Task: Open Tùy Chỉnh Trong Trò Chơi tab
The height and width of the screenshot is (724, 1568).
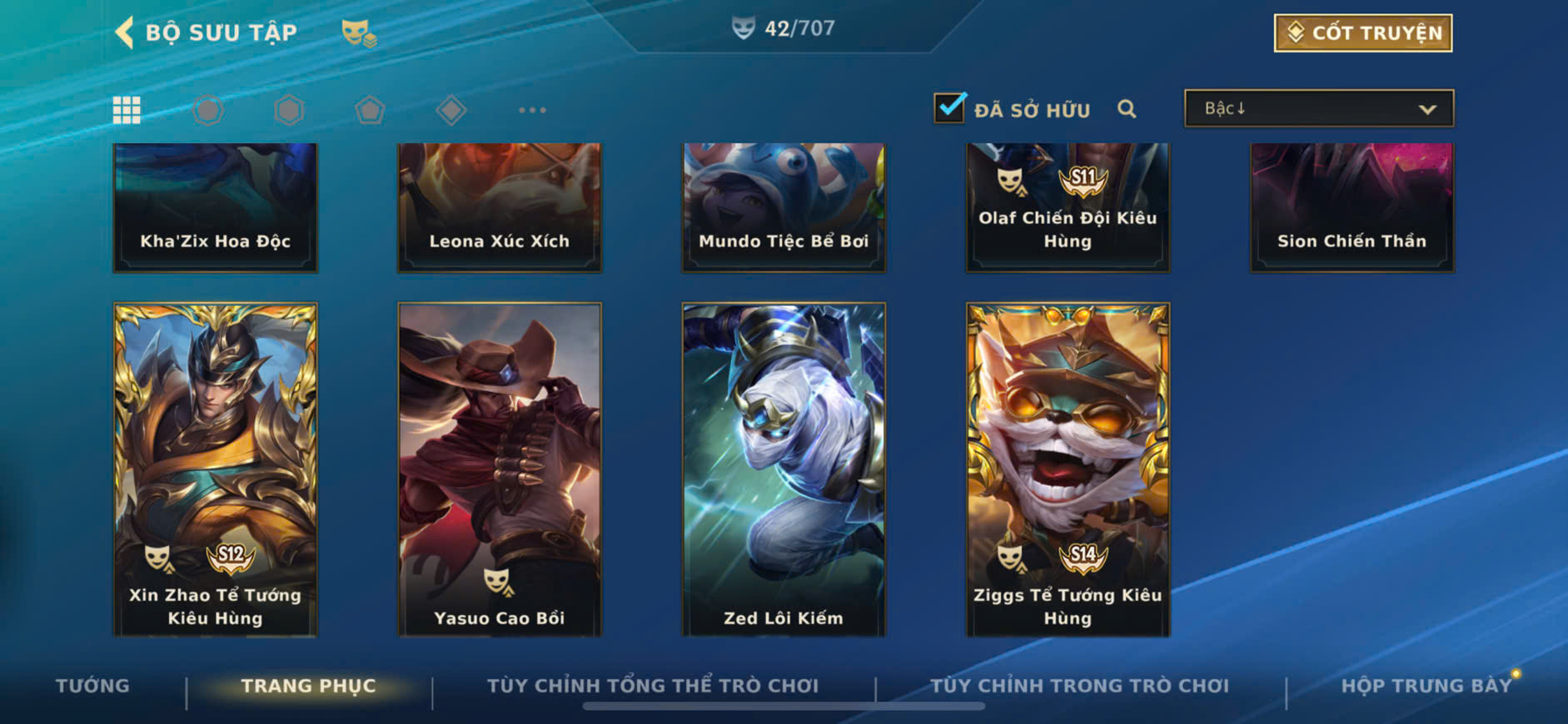Action: pos(1079,686)
